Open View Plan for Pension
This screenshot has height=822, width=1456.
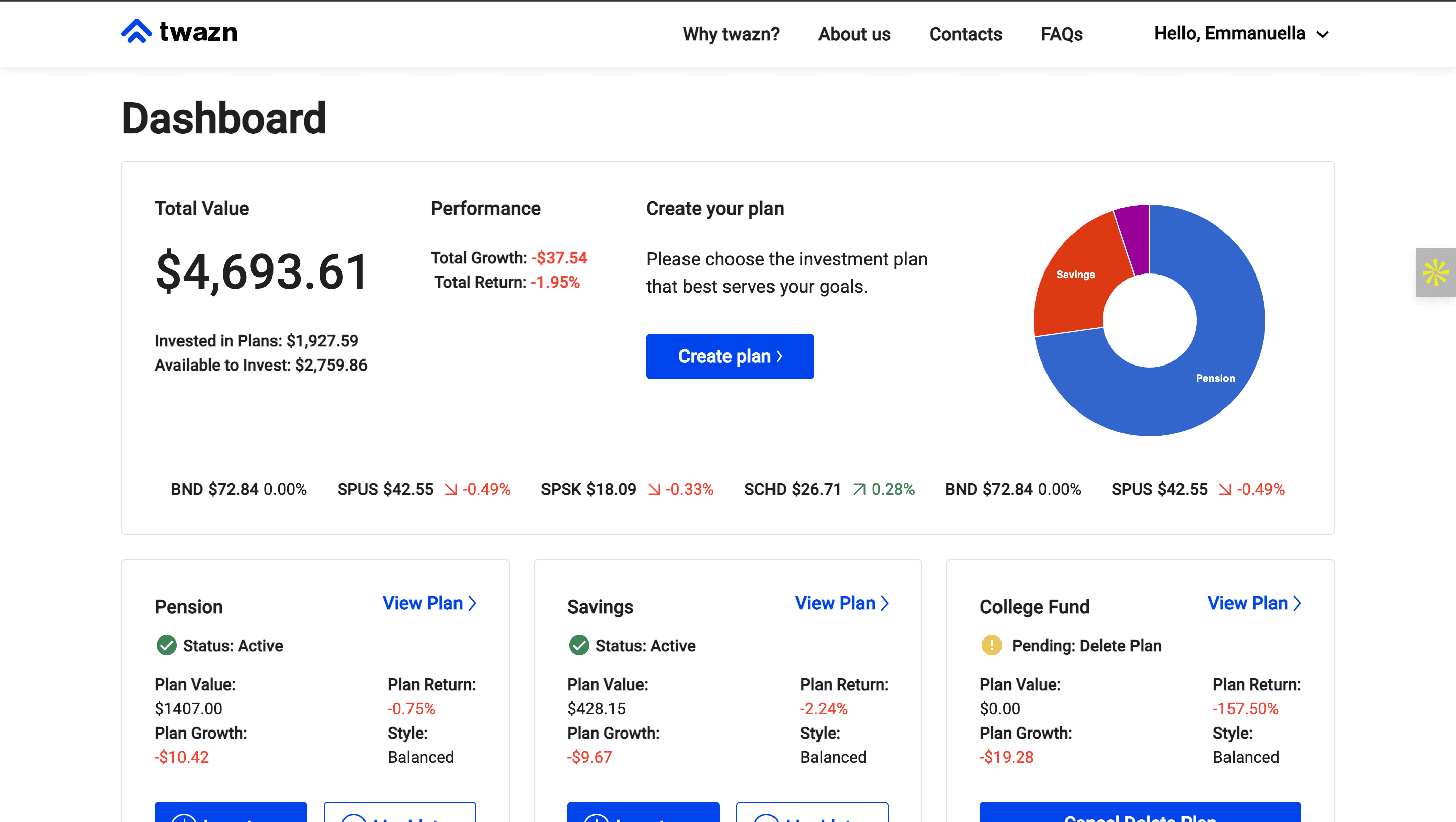(x=429, y=603)
